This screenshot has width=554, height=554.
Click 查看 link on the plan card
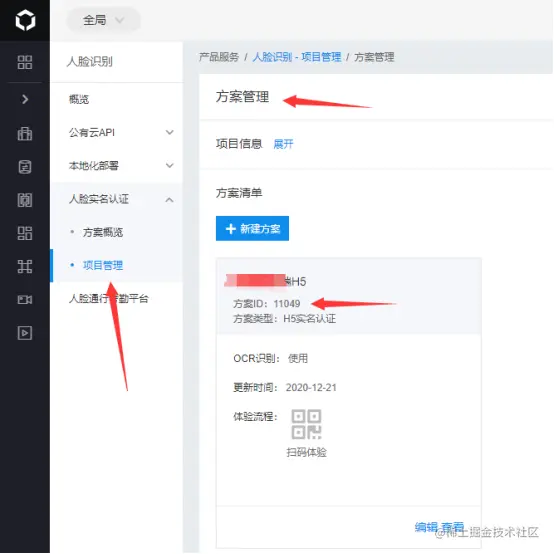pos(452,527)
